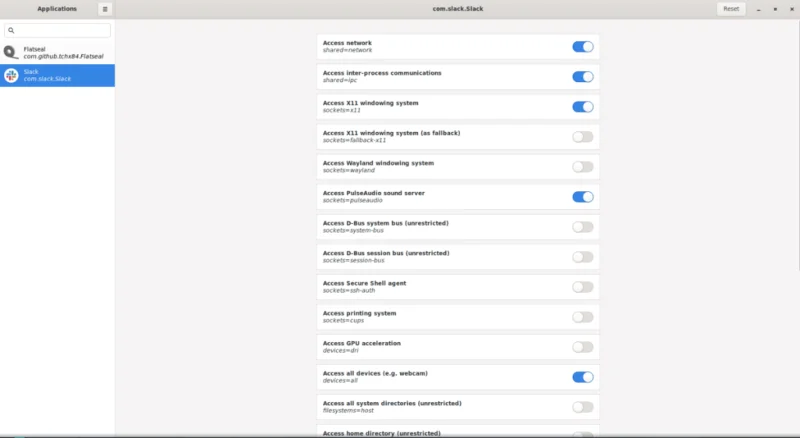Enable Access printing system toggle
The image size is (800, 438).
coord(583,318)
